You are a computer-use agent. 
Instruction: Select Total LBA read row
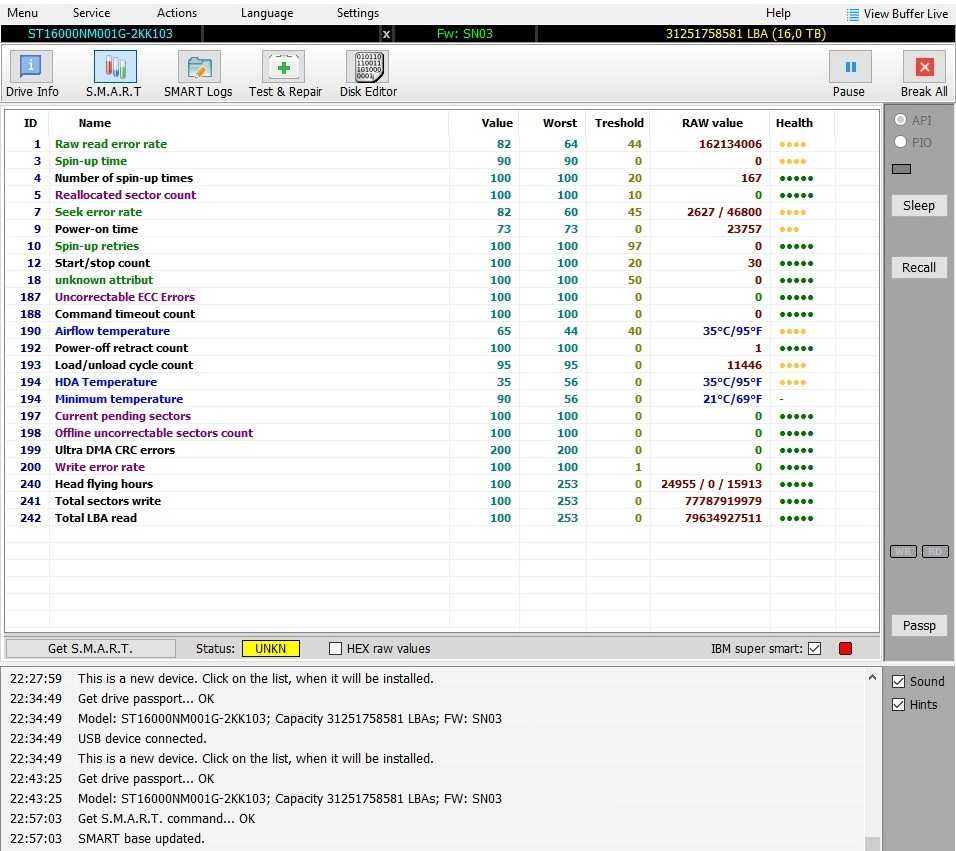click(442, 518)
